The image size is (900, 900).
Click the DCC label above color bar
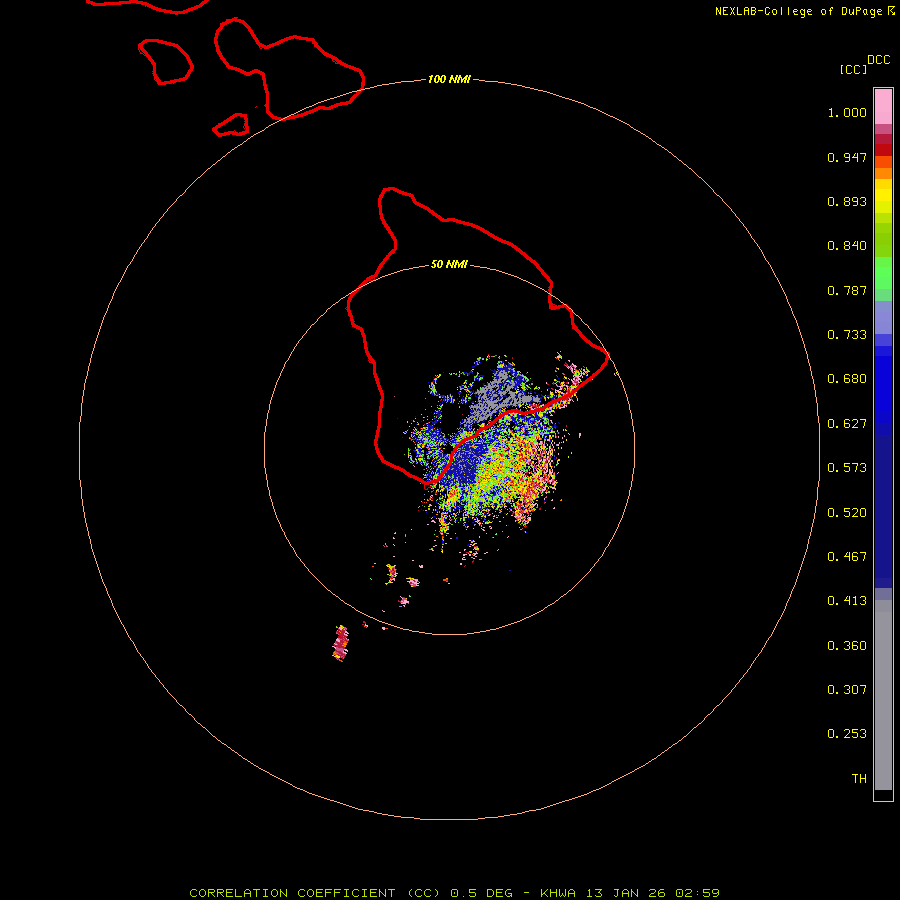click(x=879, y=60)
